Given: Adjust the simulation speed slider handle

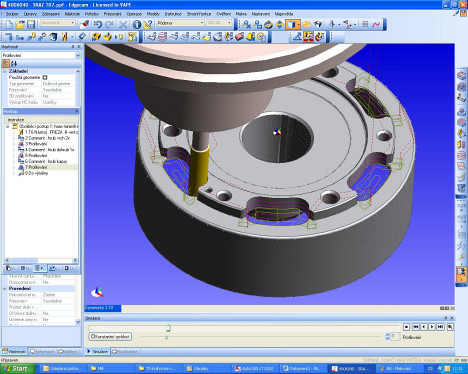Looking at the screenshot, I should point(167,337).
